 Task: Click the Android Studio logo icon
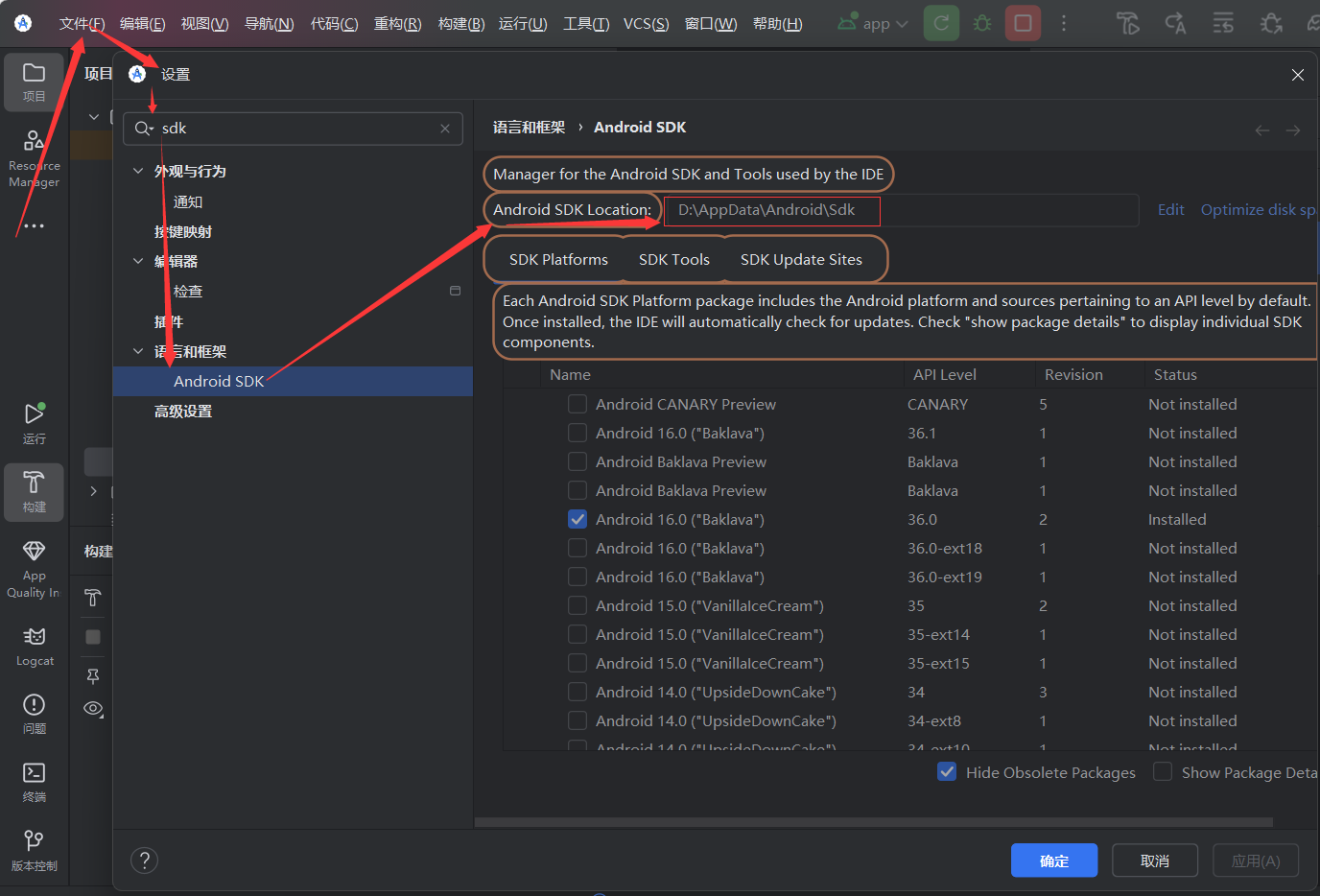[23, 23]
